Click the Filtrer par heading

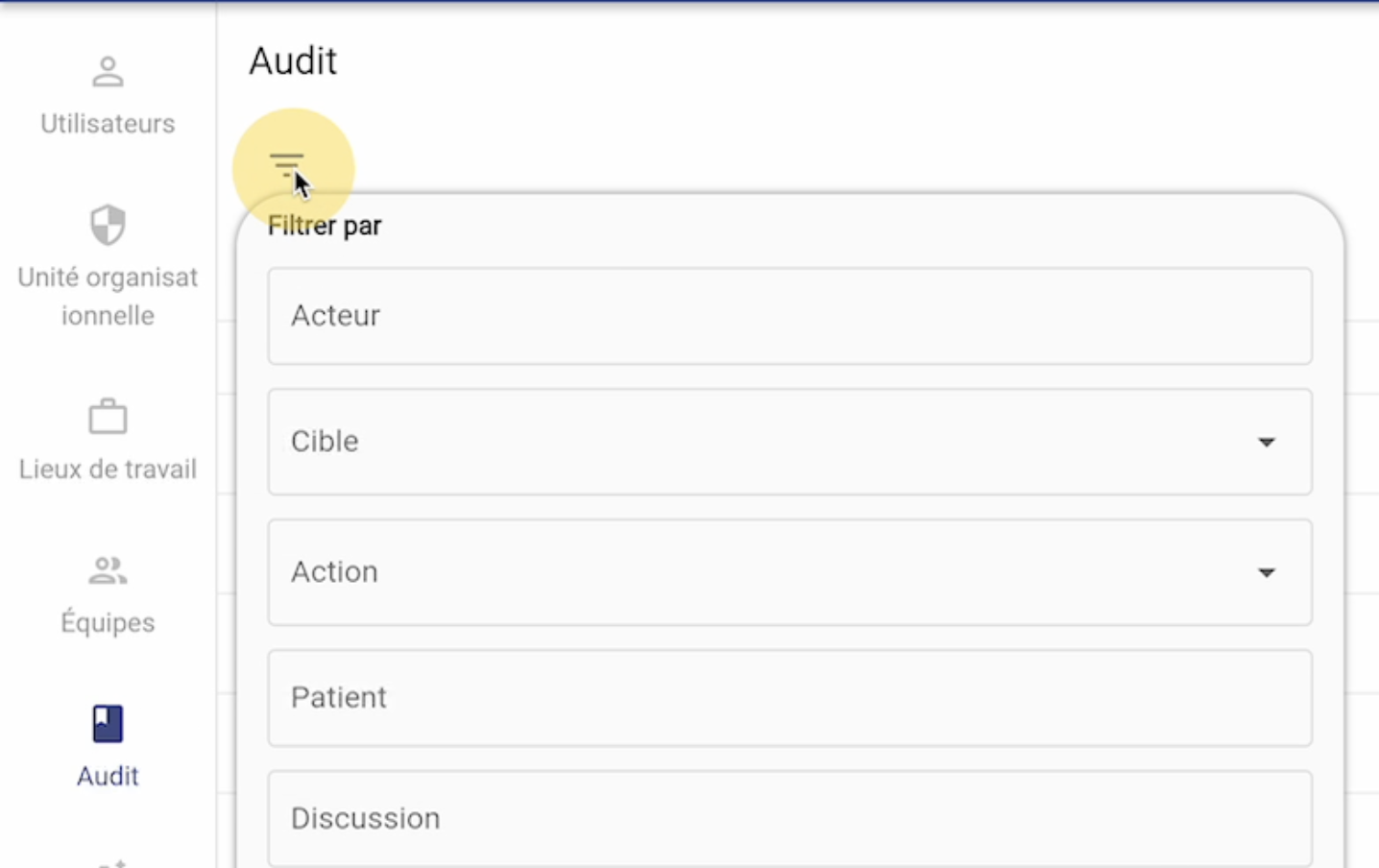[325, 226]
